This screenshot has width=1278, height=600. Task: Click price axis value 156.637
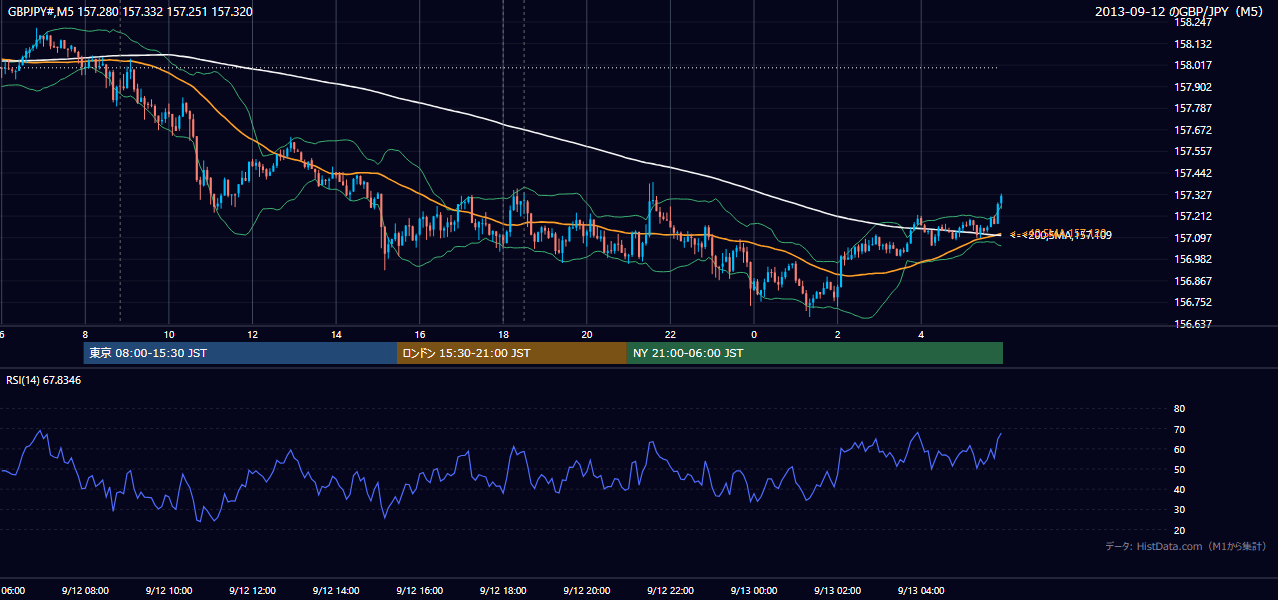click(1194, 324)
